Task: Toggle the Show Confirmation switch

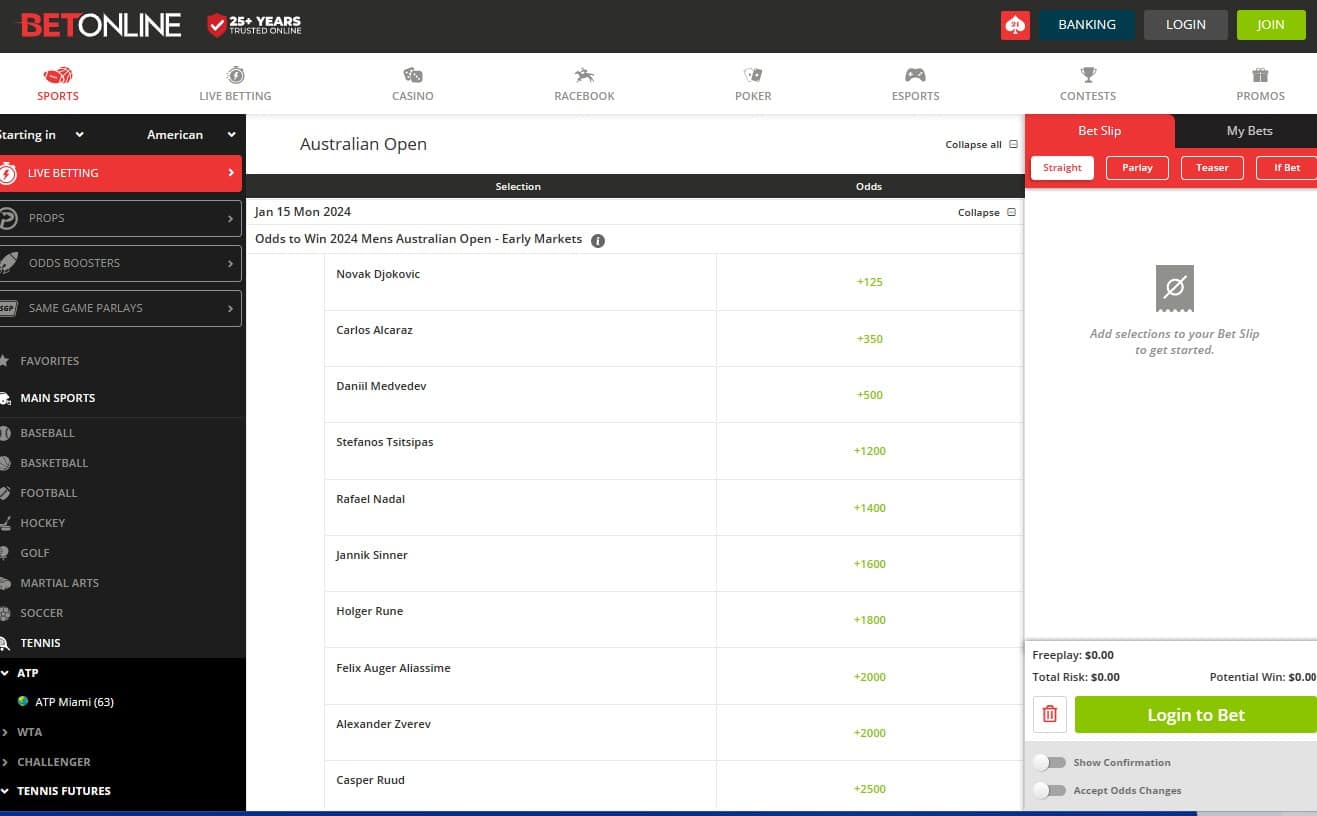Action: tap(1049, 762)
